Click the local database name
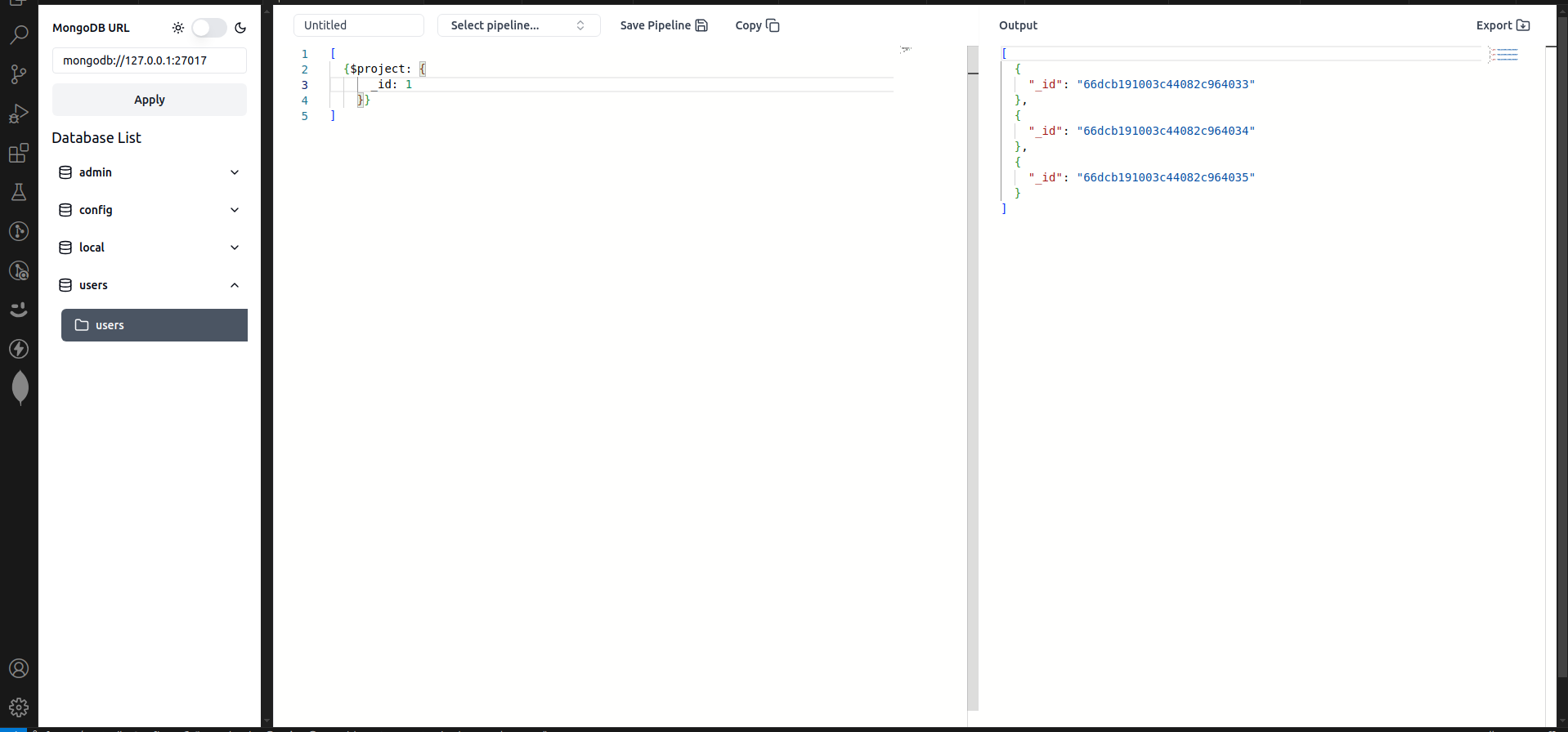 pos(92,248)
